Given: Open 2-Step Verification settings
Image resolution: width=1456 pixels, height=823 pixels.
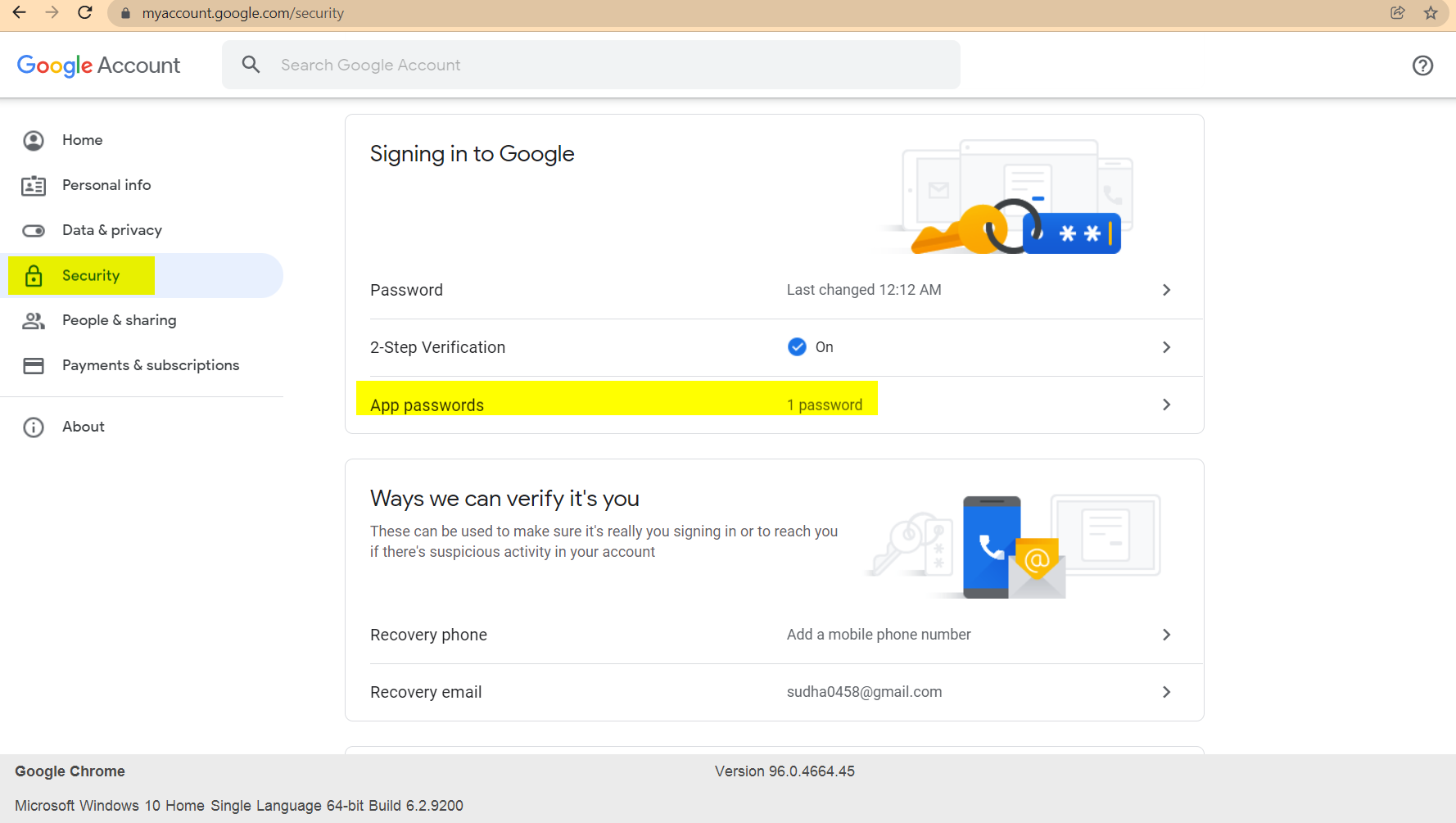Looking at the screenshot, I should [x=774, y=347].
